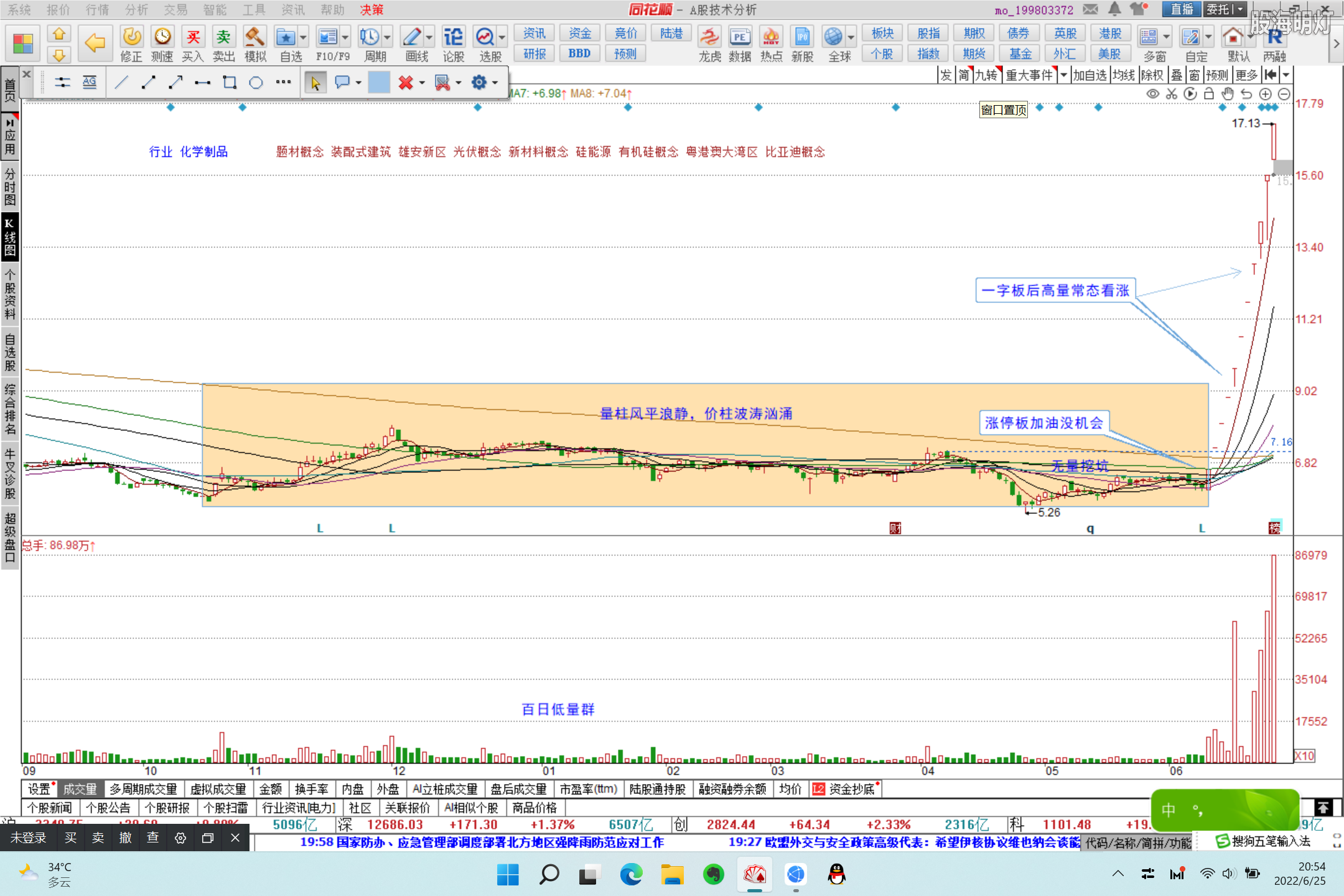The width and height of the screenshot is (1344, 896).
Task: Open the QQ penguin taskbar icon
Action: [837, 874]
